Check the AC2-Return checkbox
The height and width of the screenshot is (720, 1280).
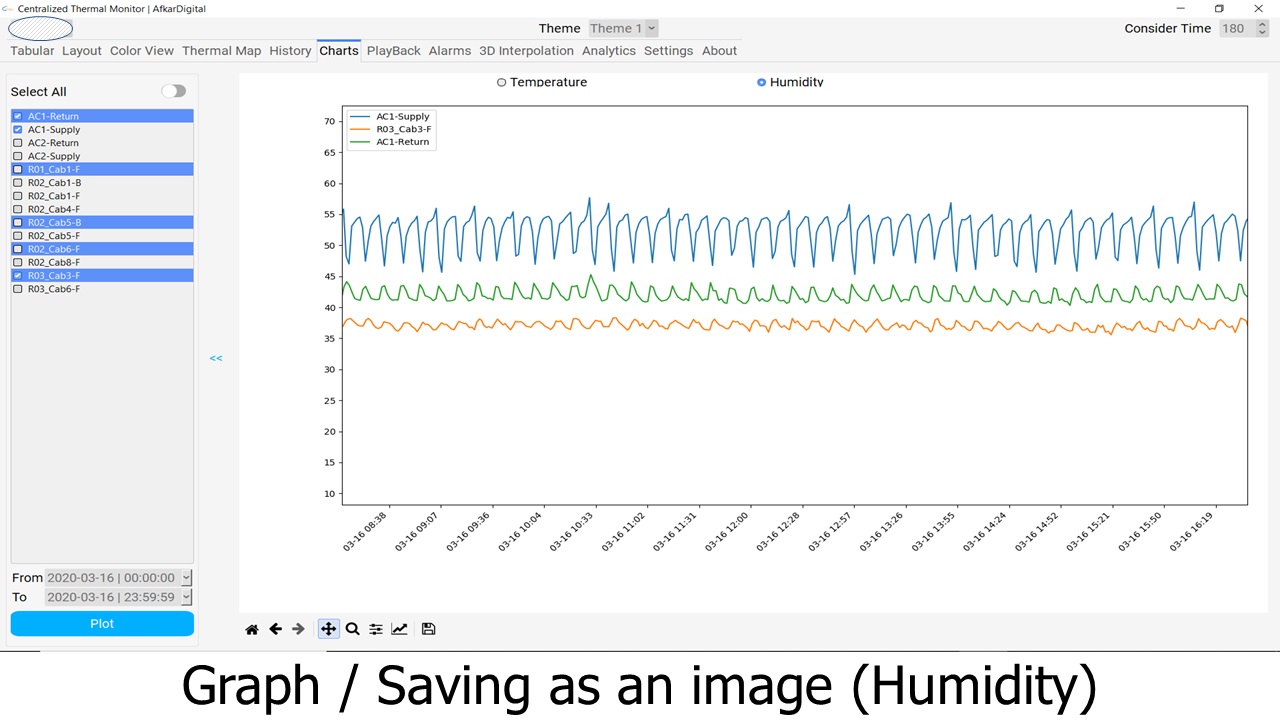[x=17, y=143]
